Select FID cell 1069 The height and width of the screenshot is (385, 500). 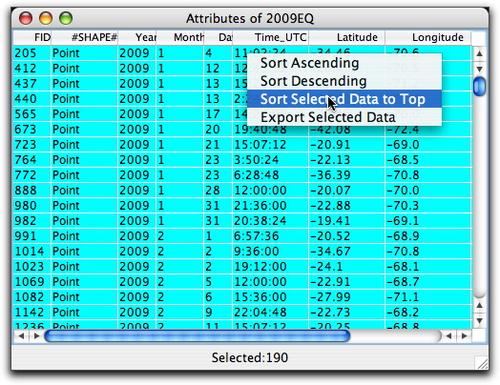coord(32,282)
